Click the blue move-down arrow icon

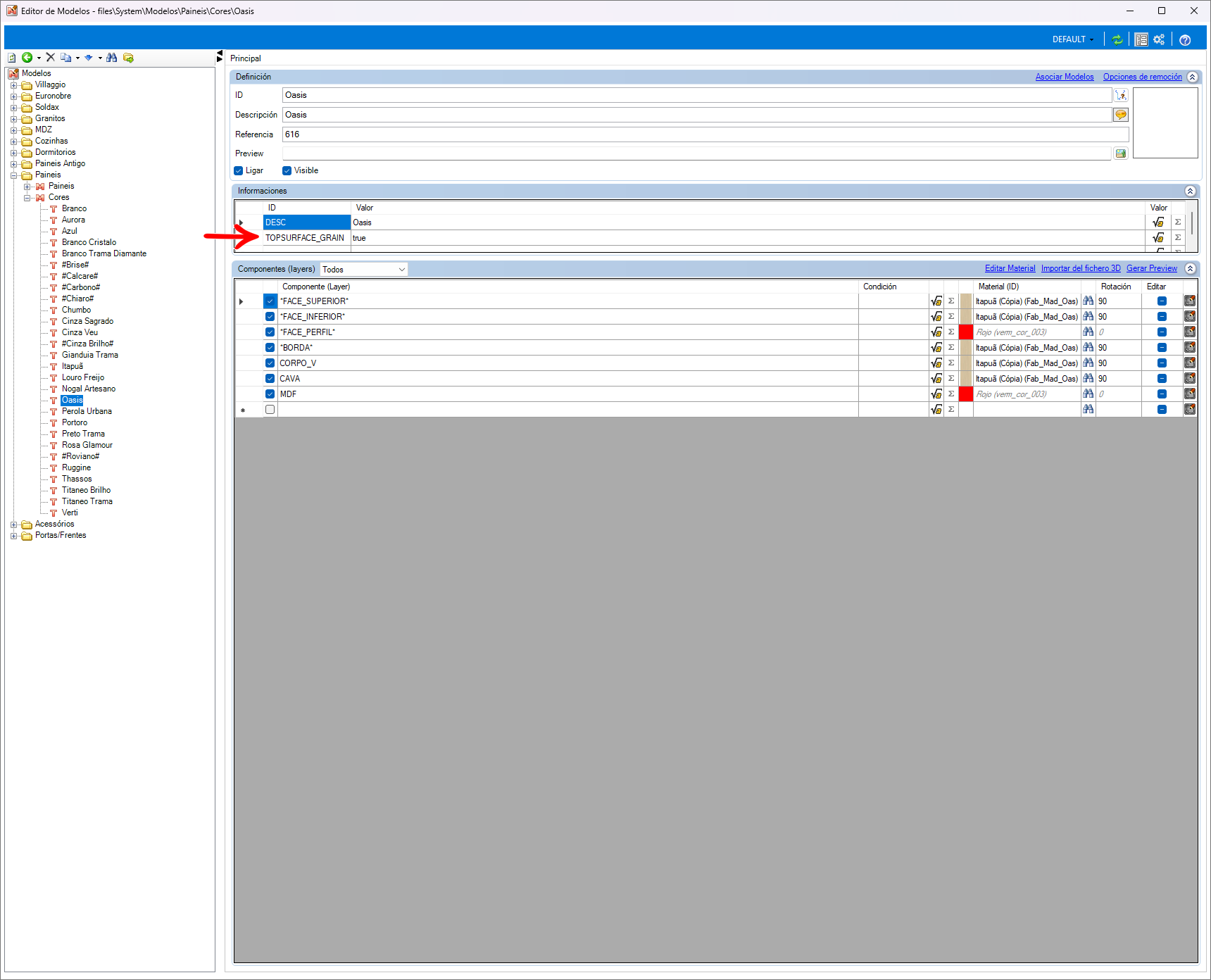click(89, 58)
